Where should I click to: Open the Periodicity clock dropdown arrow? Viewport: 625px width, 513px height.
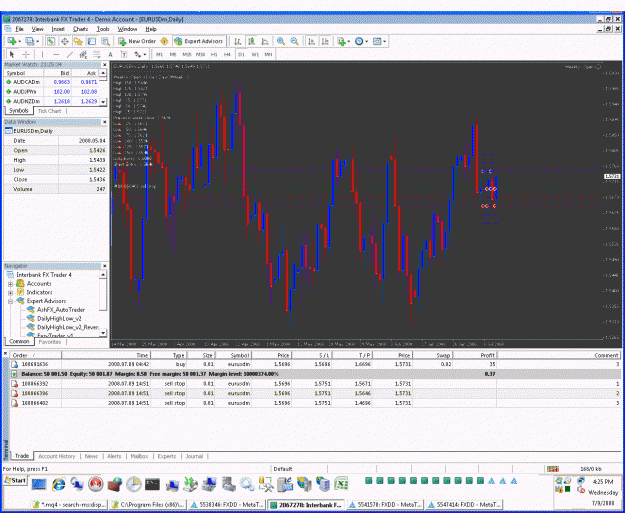point(366,41)
